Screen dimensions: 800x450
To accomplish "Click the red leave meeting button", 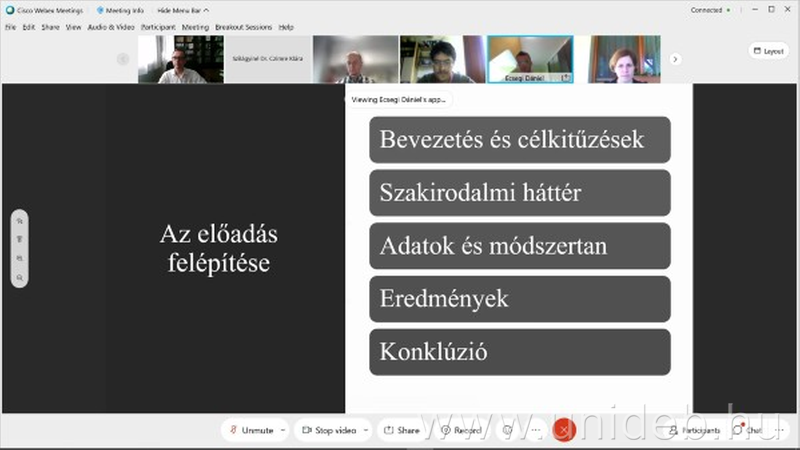I will [564, 430].
